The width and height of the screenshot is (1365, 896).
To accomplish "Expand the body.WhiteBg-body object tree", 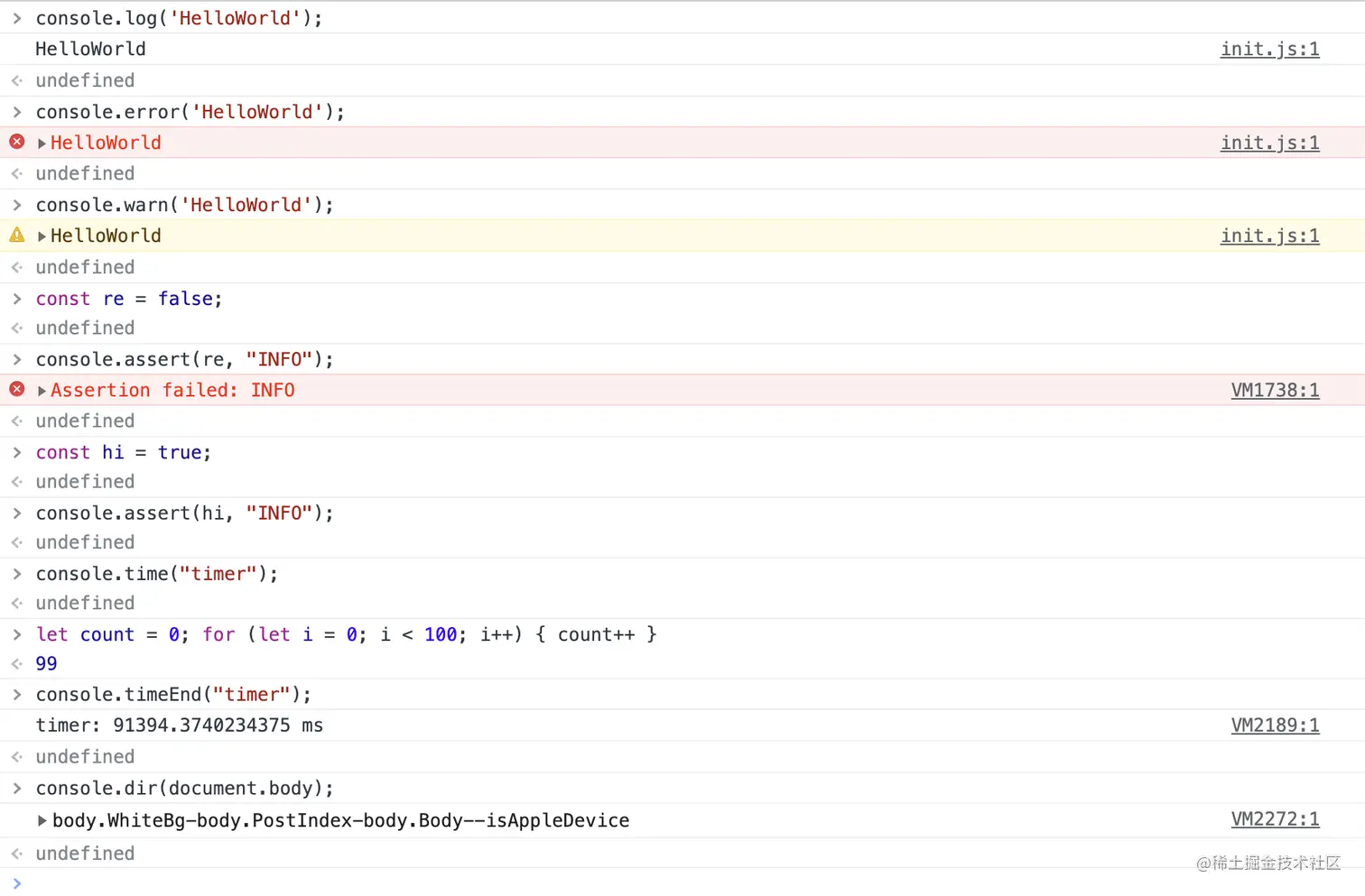I will click(42, 821).
